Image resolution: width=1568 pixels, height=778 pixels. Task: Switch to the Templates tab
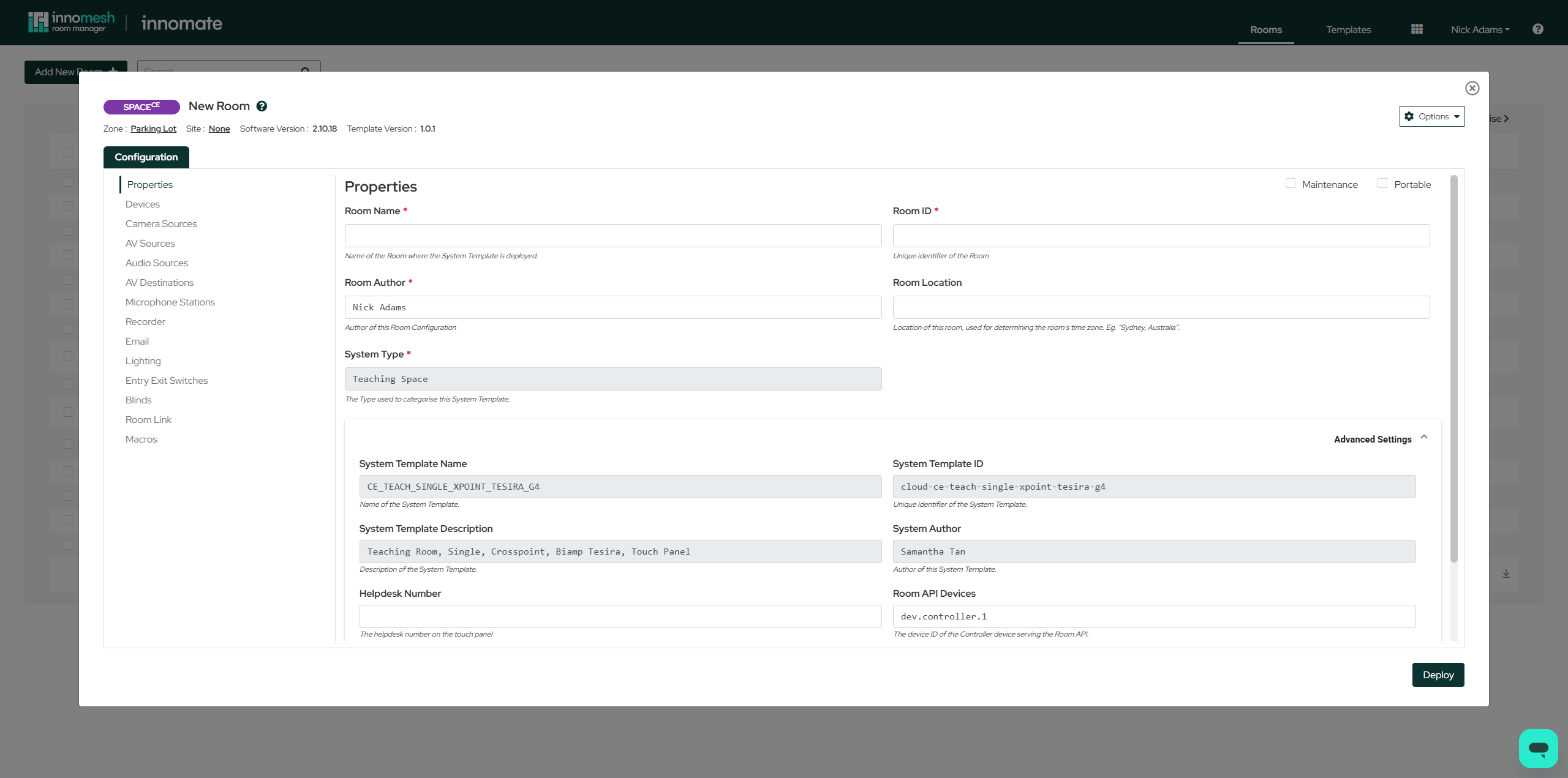pos(1348,30)
